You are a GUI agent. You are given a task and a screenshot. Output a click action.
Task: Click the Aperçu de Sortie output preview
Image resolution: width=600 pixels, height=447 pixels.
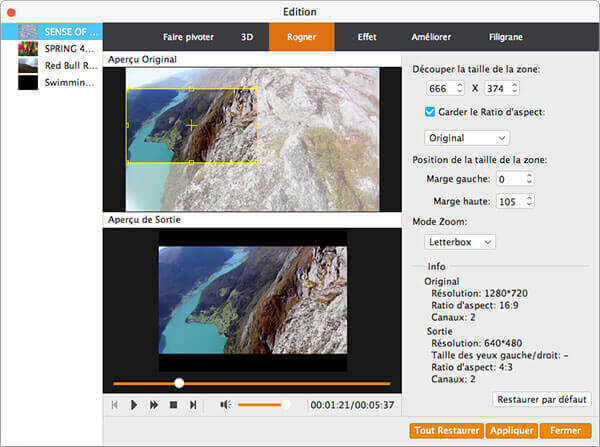[253, 301]
